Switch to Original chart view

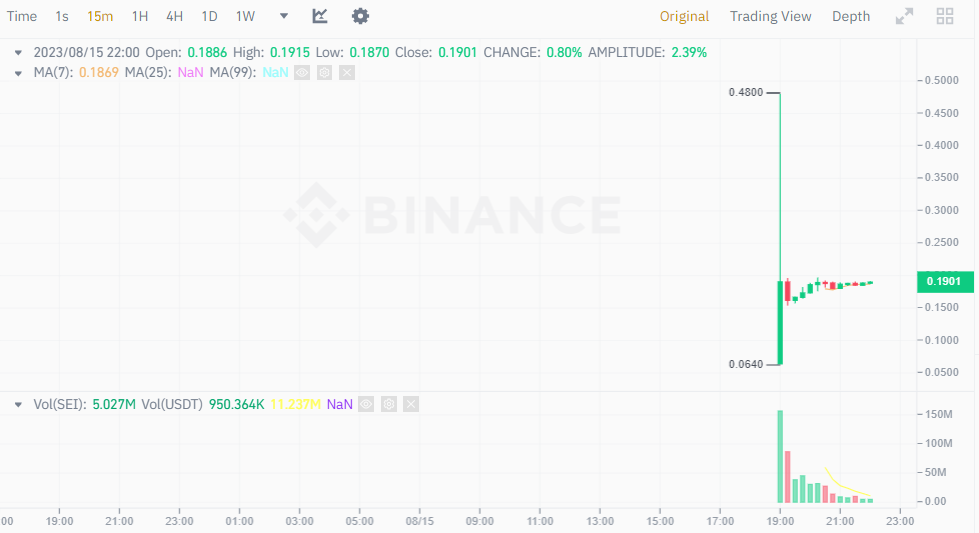684,16
